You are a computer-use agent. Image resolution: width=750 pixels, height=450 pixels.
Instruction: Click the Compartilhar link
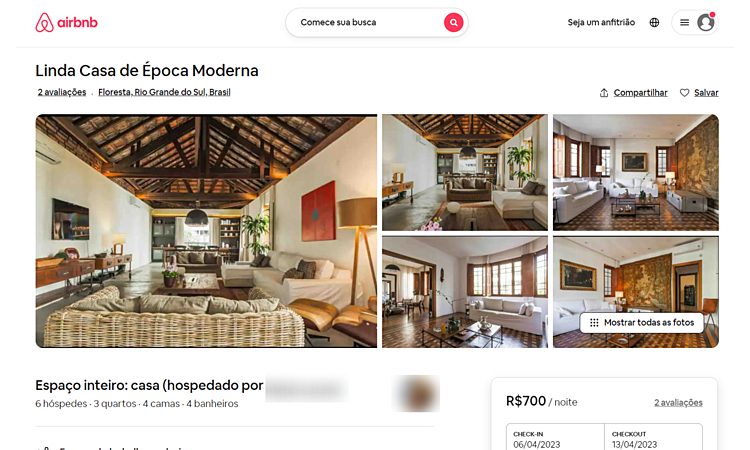click(x=640, y=93)
